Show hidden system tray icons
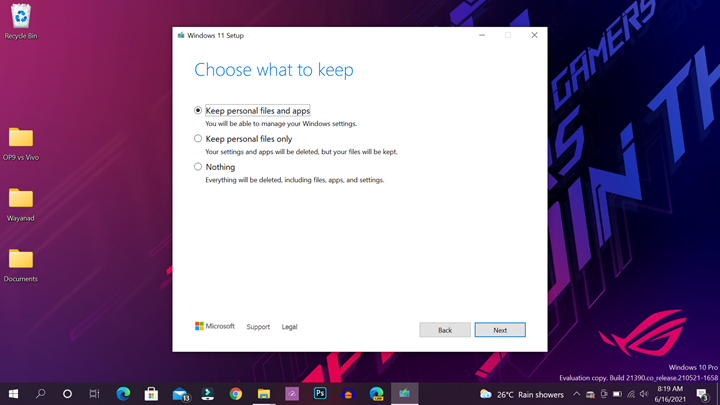This screenshot has height=405, width=720. 577,394
